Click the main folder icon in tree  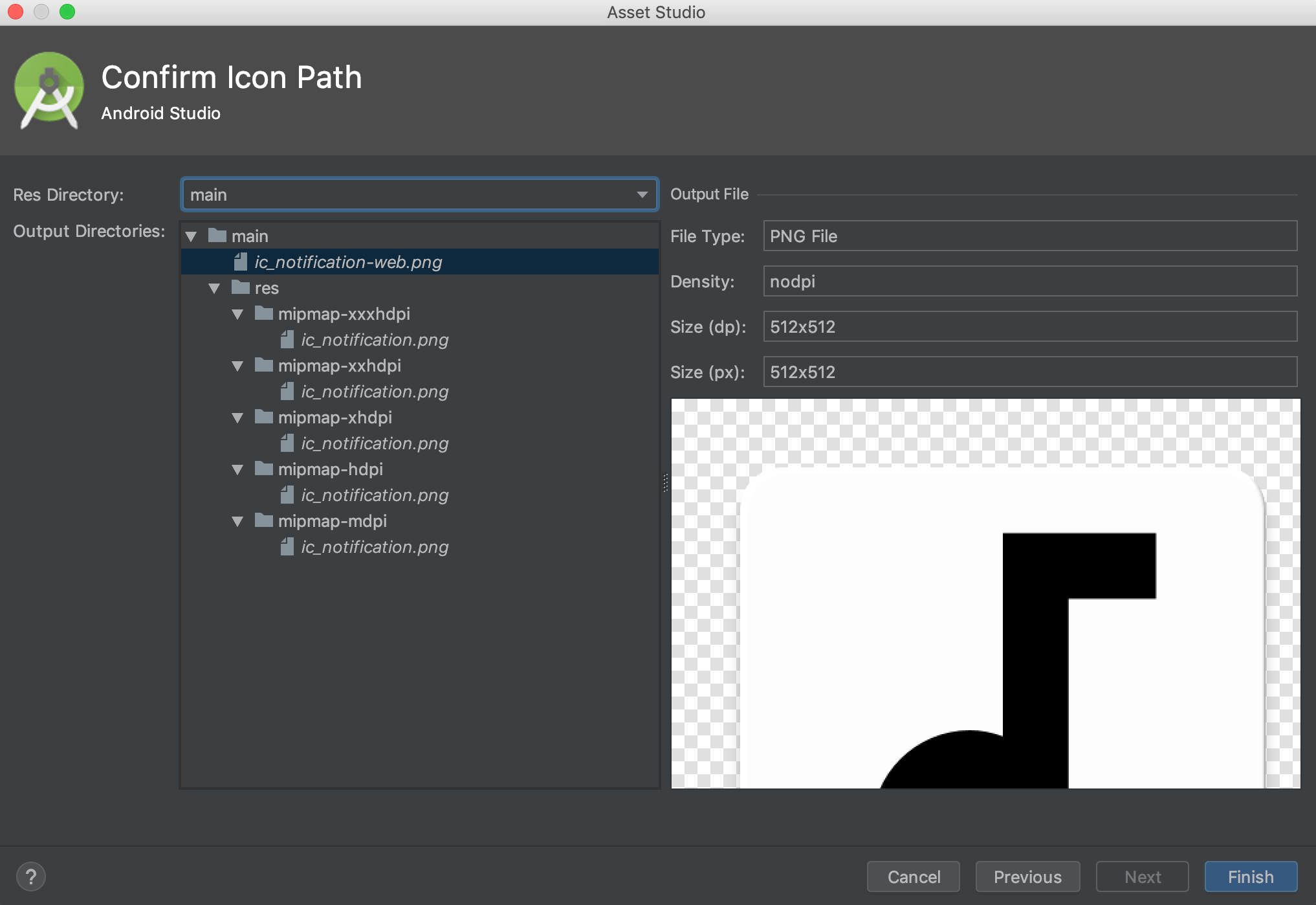coord(217,236)
